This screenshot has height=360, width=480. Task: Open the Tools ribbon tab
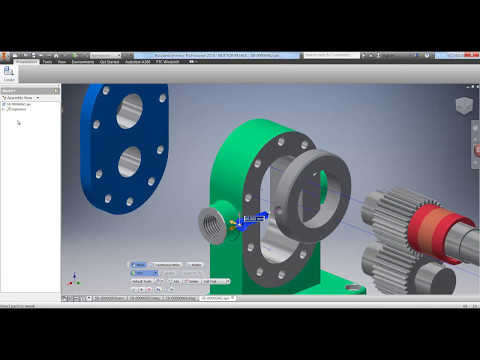(47, 62)
